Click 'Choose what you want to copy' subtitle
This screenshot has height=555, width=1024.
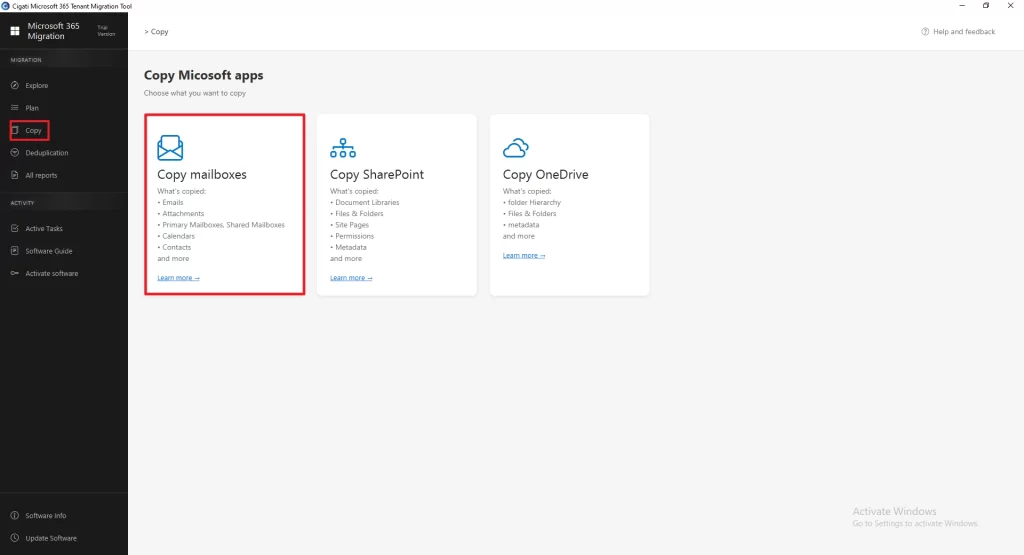(195, 93)
